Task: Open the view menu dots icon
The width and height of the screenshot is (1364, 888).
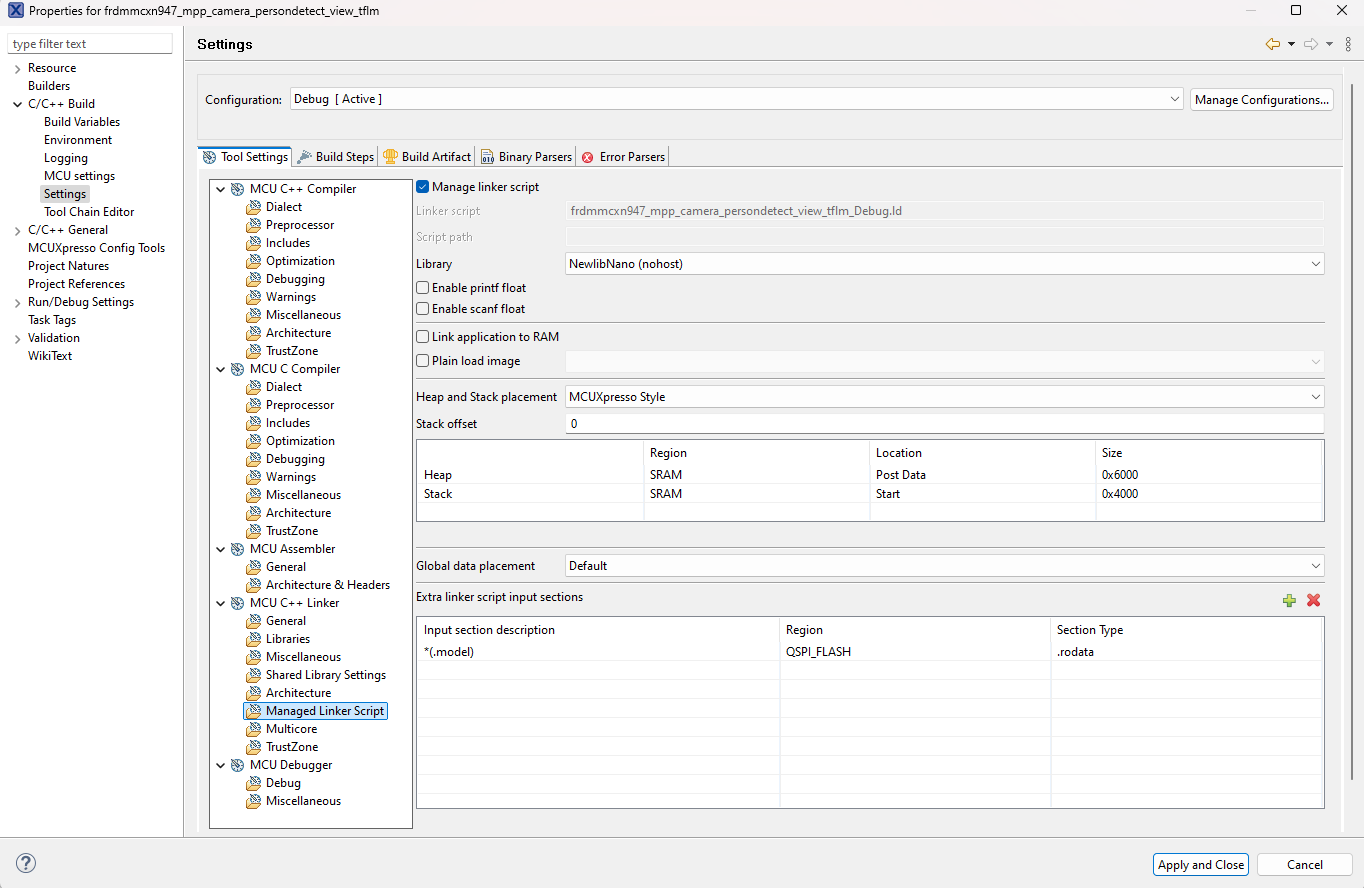Action: click(1347, 44)
